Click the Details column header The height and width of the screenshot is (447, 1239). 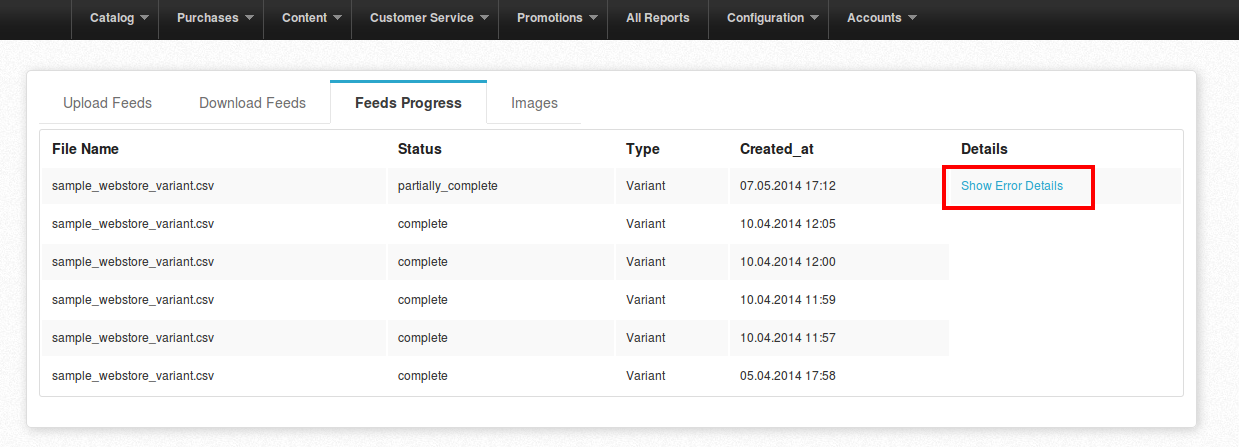[x=984, y=149]
